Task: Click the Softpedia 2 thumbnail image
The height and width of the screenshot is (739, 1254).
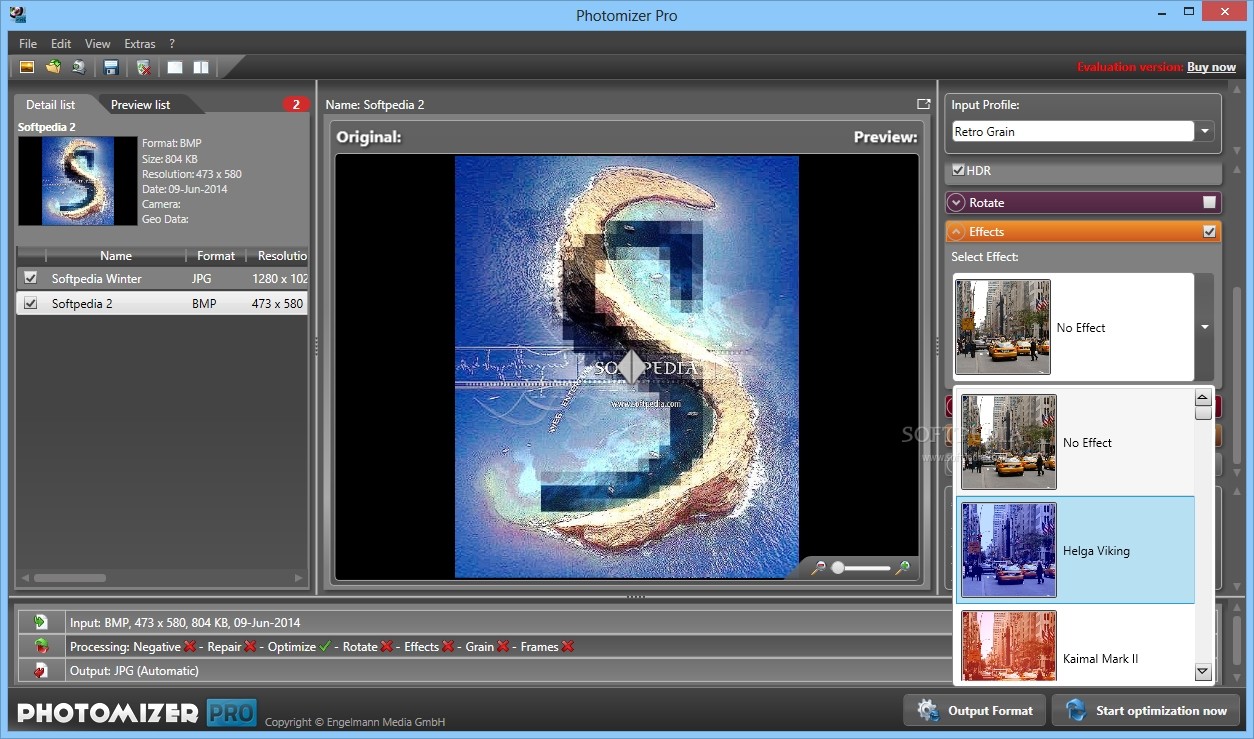Action: pos(78,181)
